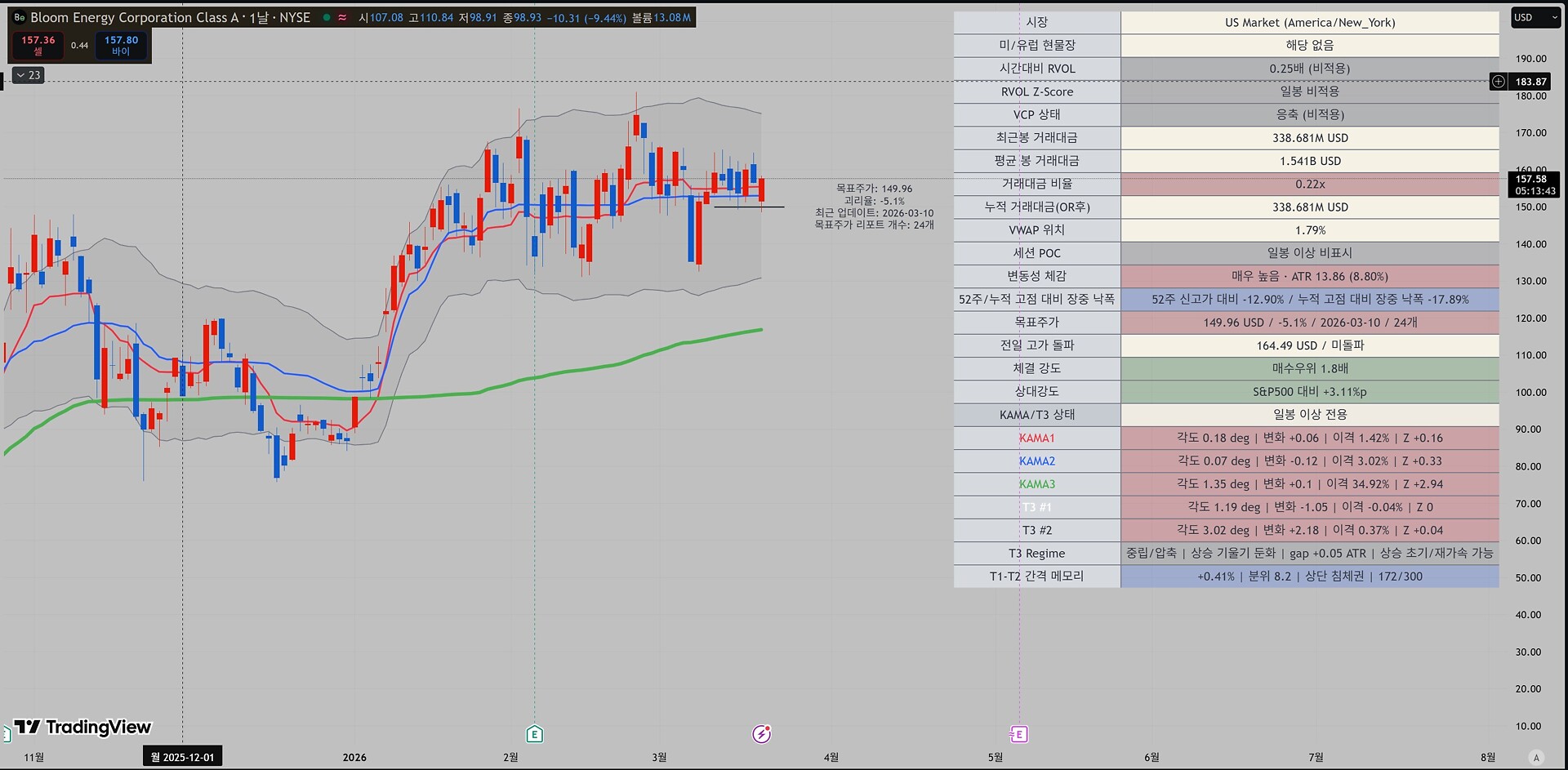Click the 'T1-T2 간격 메모리' row label

coord(1037,576)
